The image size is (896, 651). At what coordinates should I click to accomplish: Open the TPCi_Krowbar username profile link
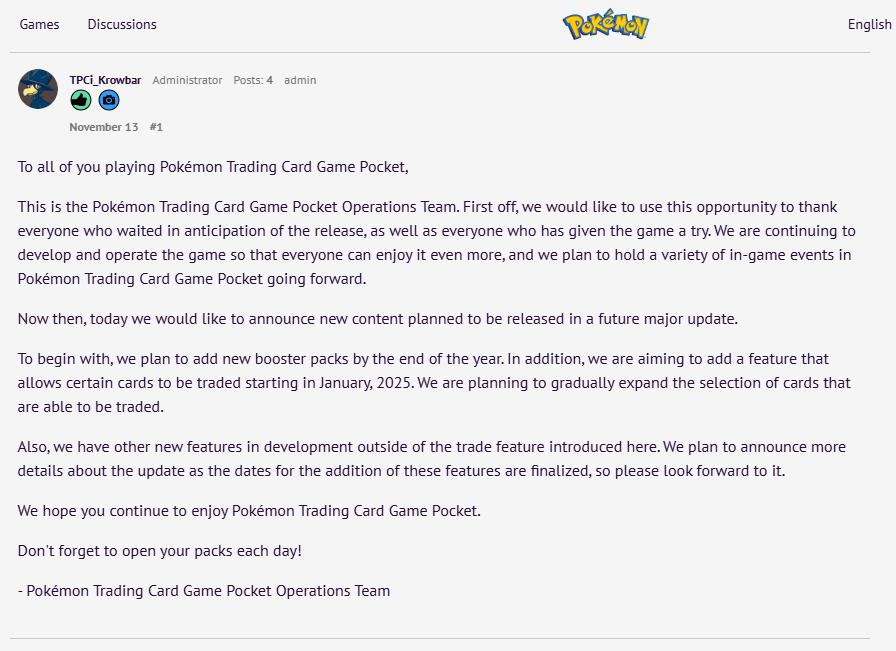[x=105, y=80]
